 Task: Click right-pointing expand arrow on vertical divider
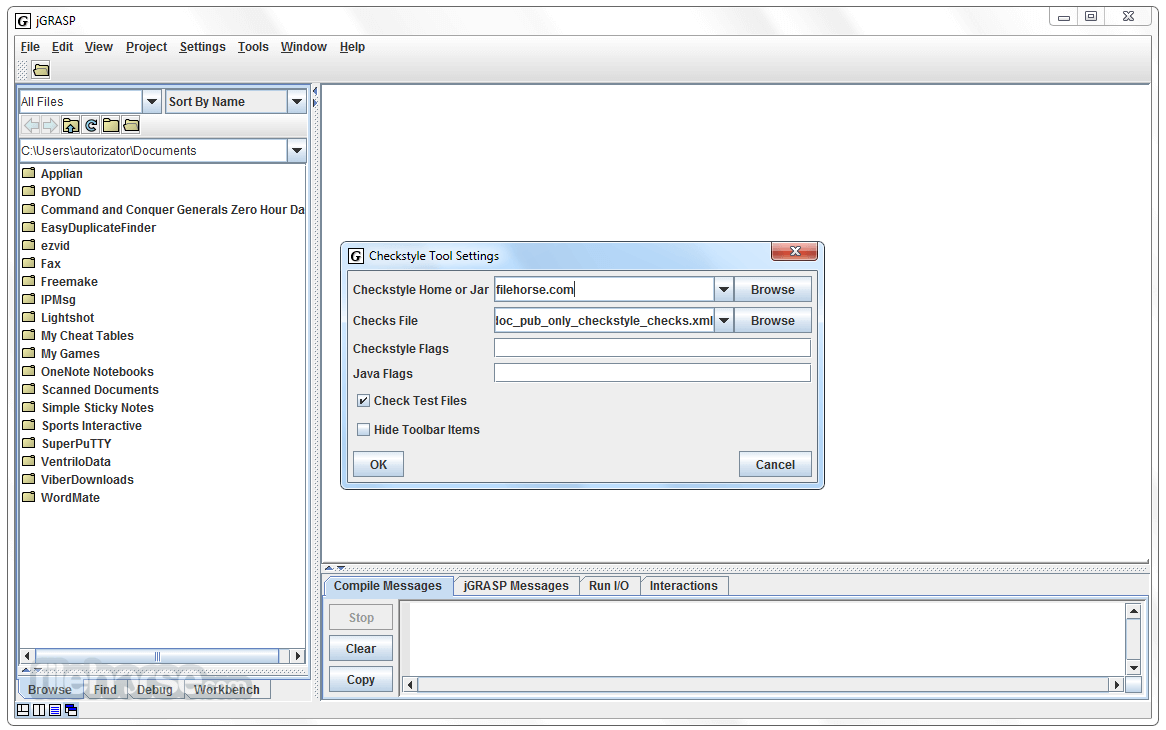pyautogui.click(x=315, y=103)
